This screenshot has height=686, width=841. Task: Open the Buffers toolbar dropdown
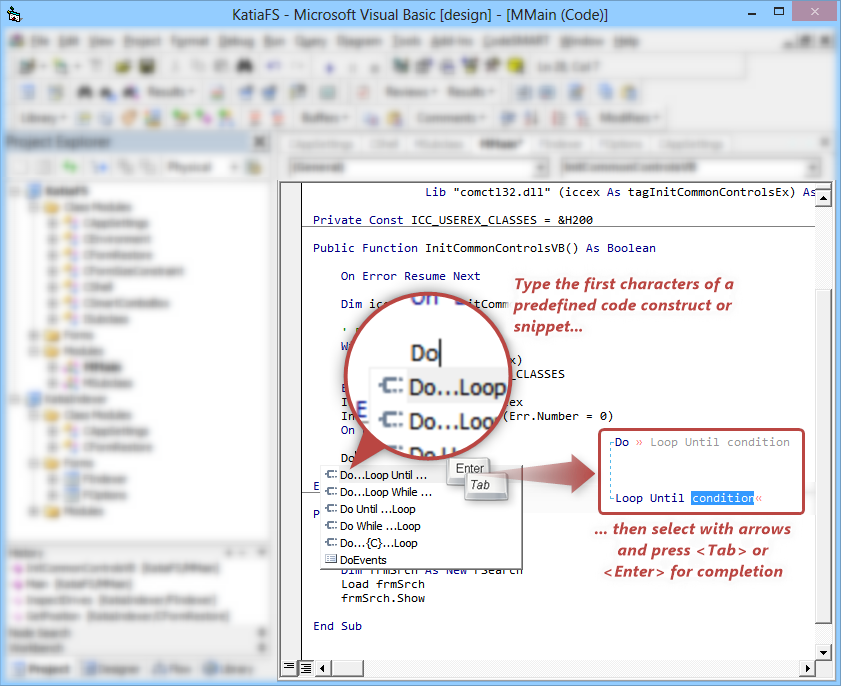click(x=324, y=117)
